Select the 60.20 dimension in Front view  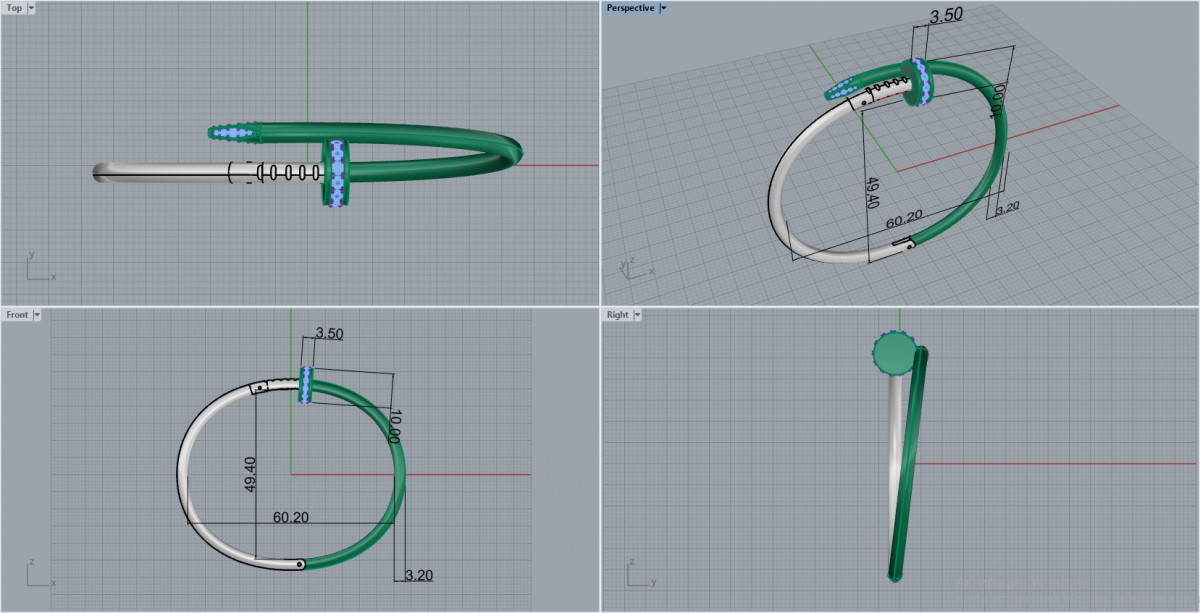tap(290, 517)
